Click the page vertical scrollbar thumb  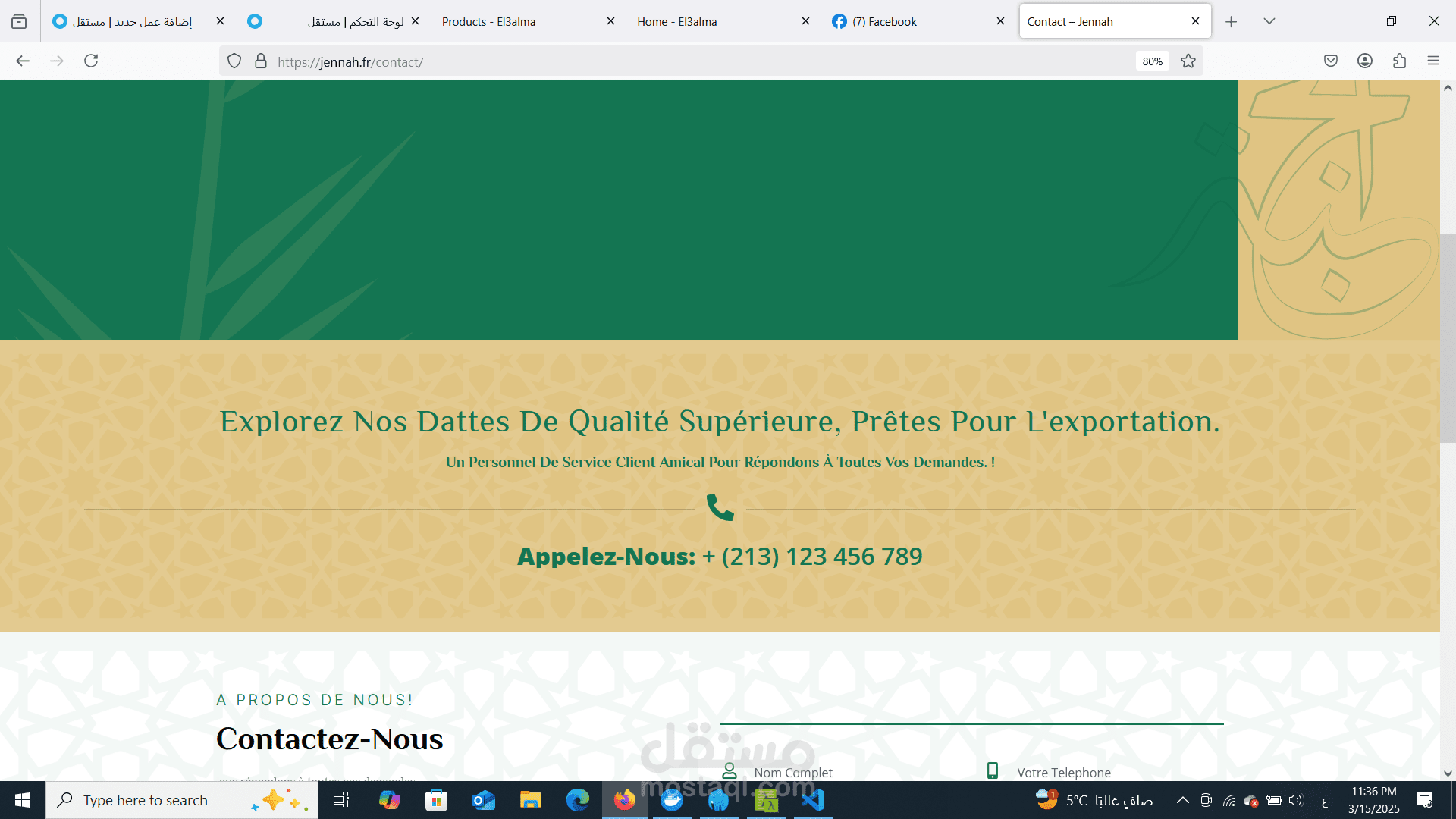pyautogui.click(x=1448, y=337)
